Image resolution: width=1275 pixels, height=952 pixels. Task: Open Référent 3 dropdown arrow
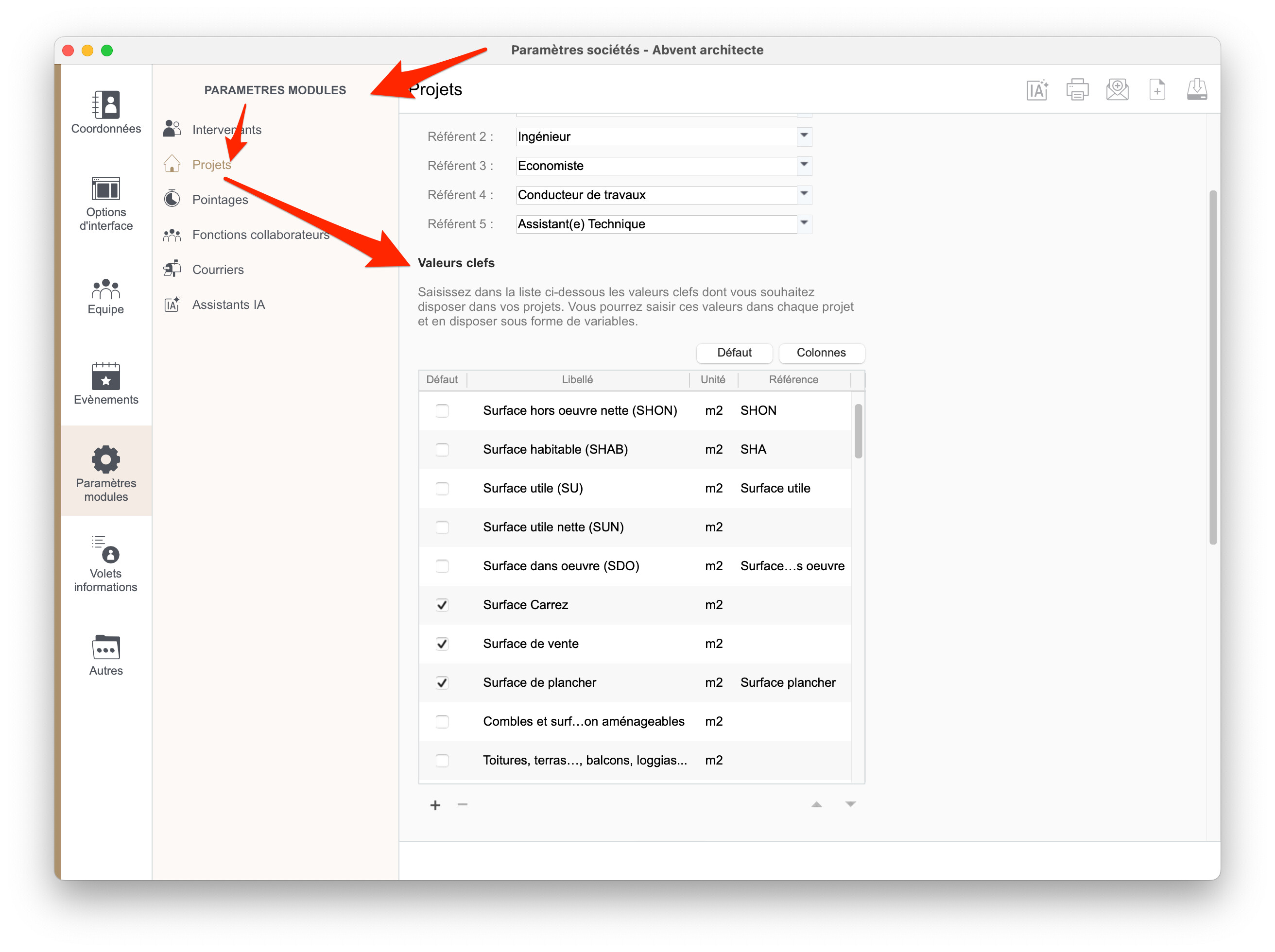point(804,166)
